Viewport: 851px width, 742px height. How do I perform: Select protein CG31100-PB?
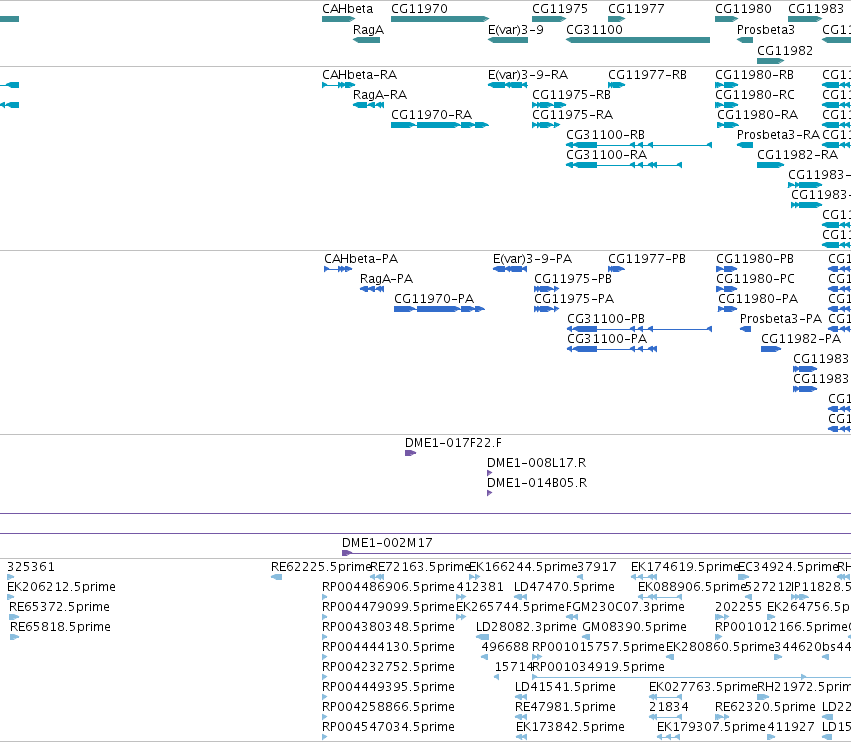(x=639, y=329)
